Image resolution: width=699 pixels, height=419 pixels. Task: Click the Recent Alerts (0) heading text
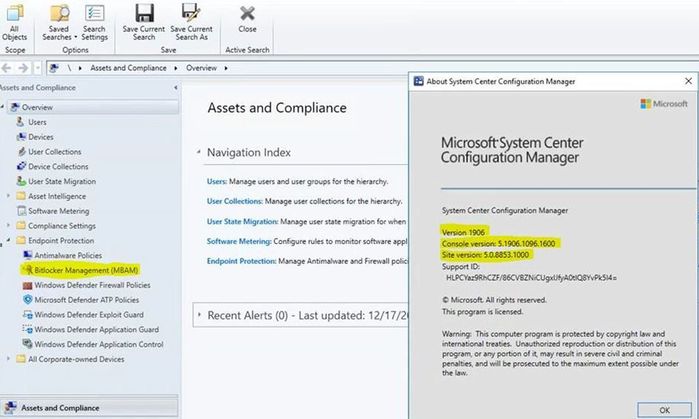click(247, 315)
